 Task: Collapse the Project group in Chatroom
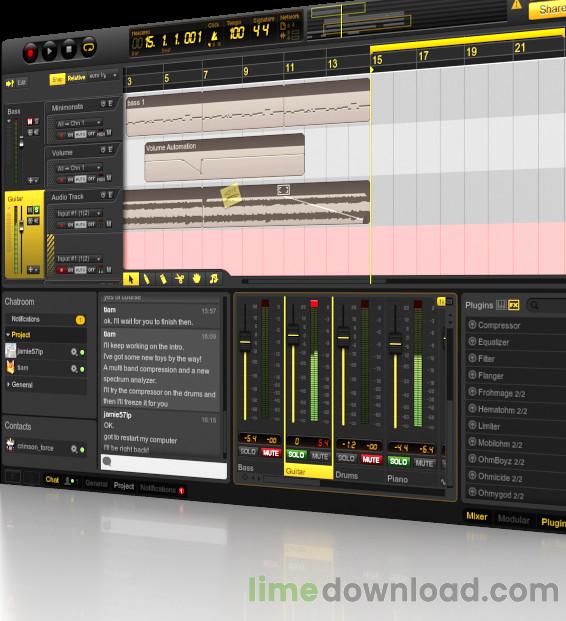click(x=8, y=335)
